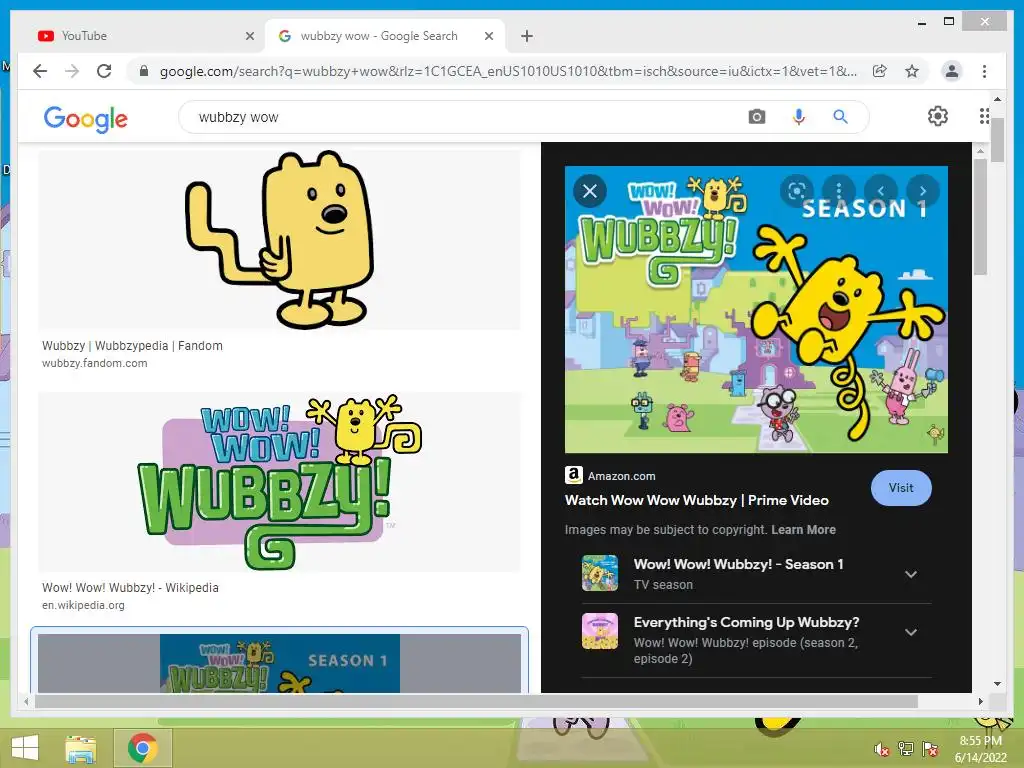1024x768 pixels.
Task: Search by image with the camera icon
Action: coord(756,117)
